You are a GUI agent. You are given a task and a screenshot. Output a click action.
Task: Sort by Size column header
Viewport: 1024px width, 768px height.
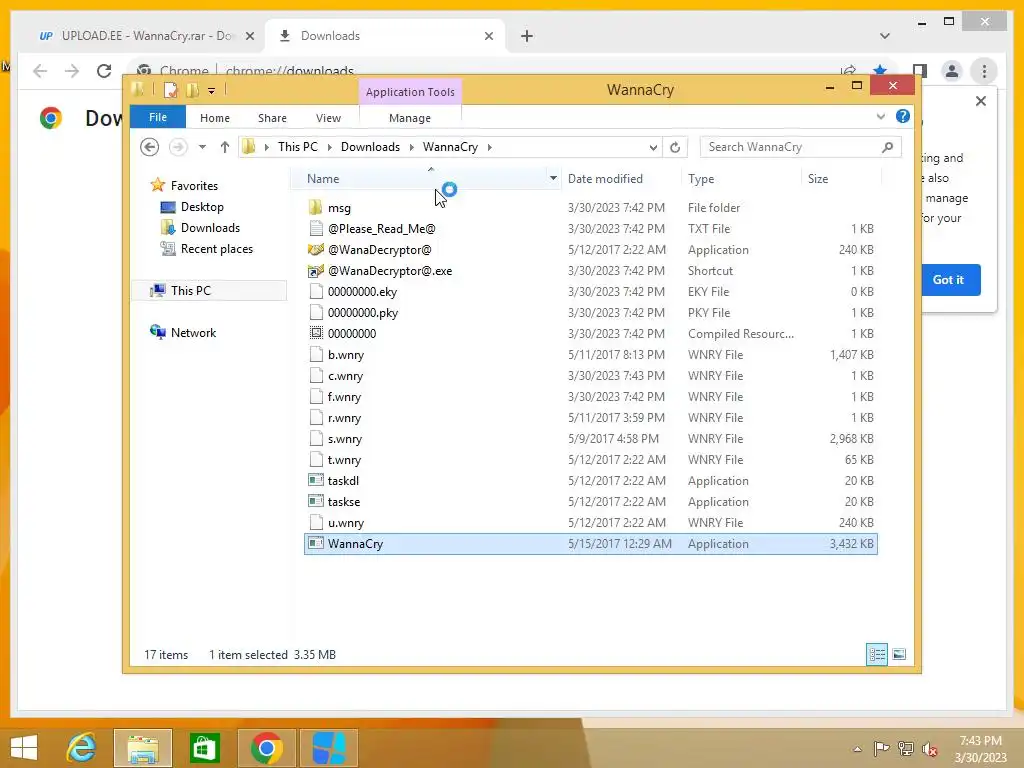tap(818, 178)
